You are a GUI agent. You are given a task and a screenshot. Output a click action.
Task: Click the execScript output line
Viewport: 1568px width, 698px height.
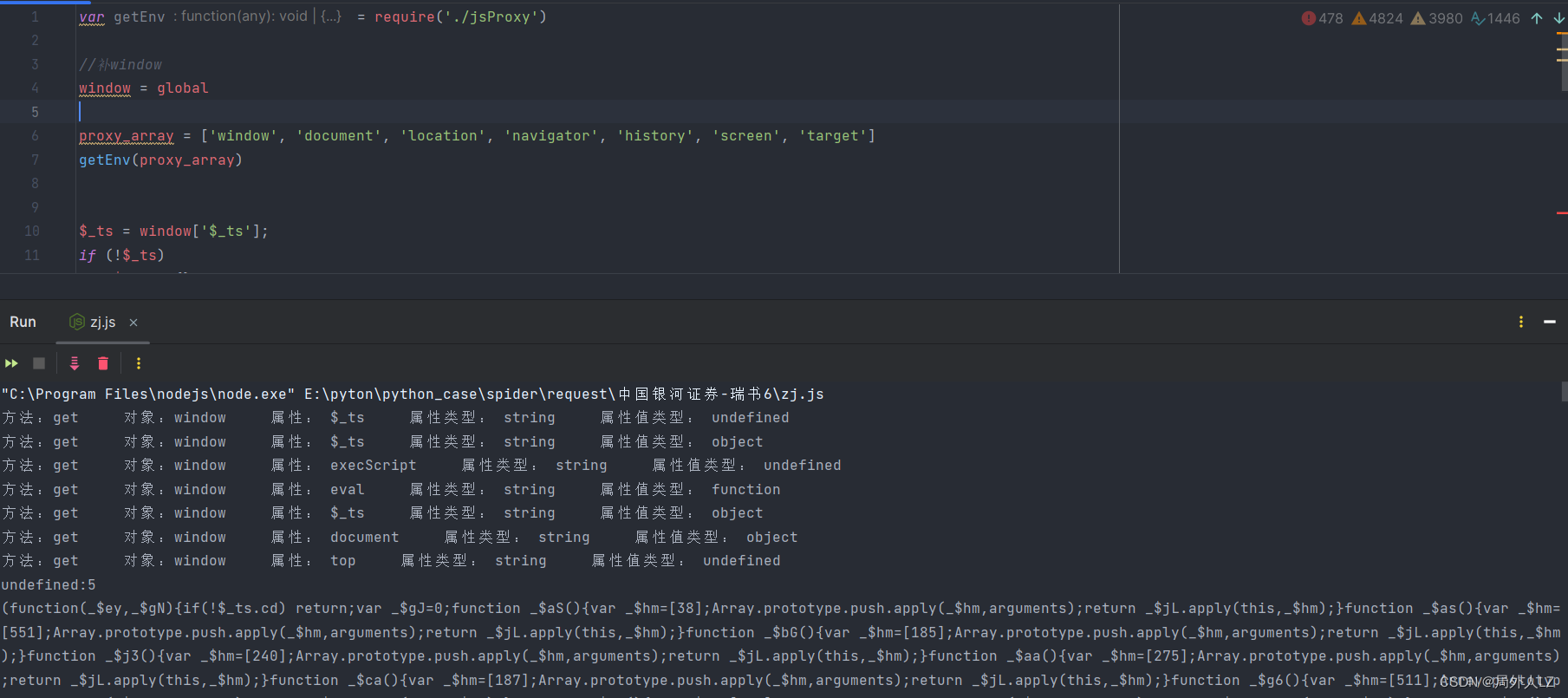421,466
